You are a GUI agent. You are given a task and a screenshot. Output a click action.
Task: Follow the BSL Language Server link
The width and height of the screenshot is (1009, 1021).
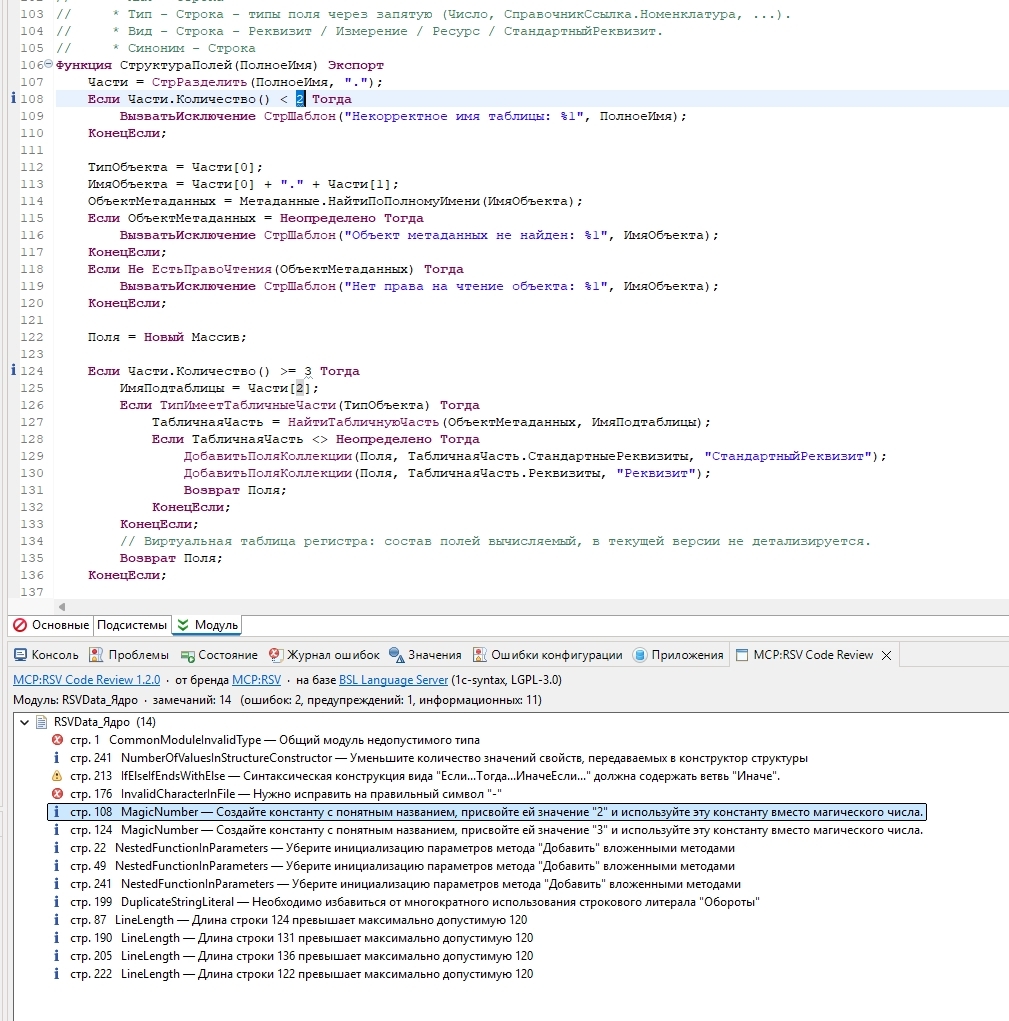pos(393,680)
